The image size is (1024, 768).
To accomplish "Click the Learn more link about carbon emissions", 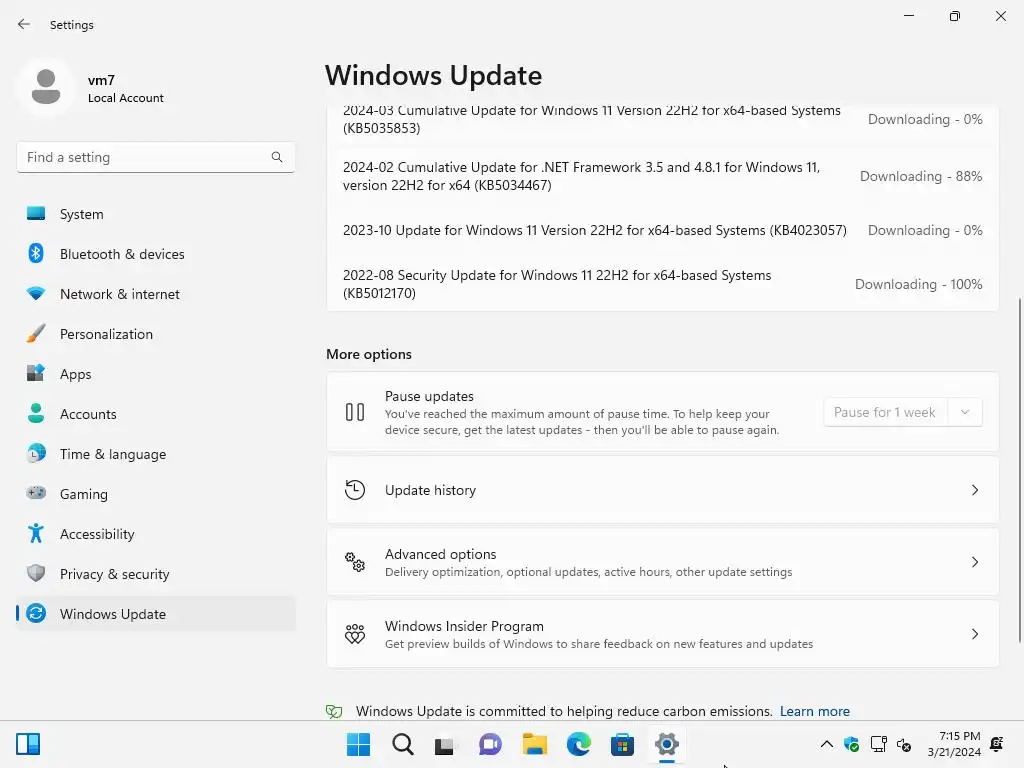I will (x=814, y=711).
